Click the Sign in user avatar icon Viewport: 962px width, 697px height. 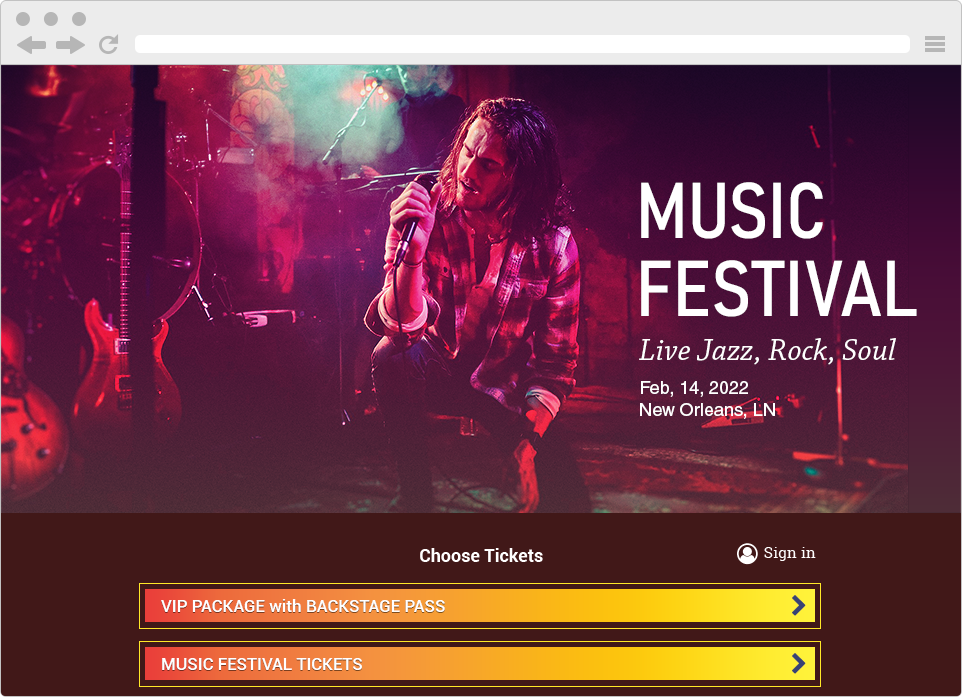(x=747, y=553)
